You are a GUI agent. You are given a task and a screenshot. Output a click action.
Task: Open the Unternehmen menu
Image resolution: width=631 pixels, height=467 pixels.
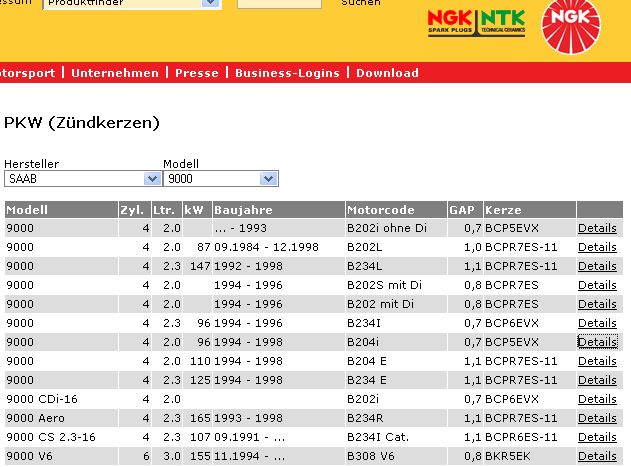click(x=115, y=73)
